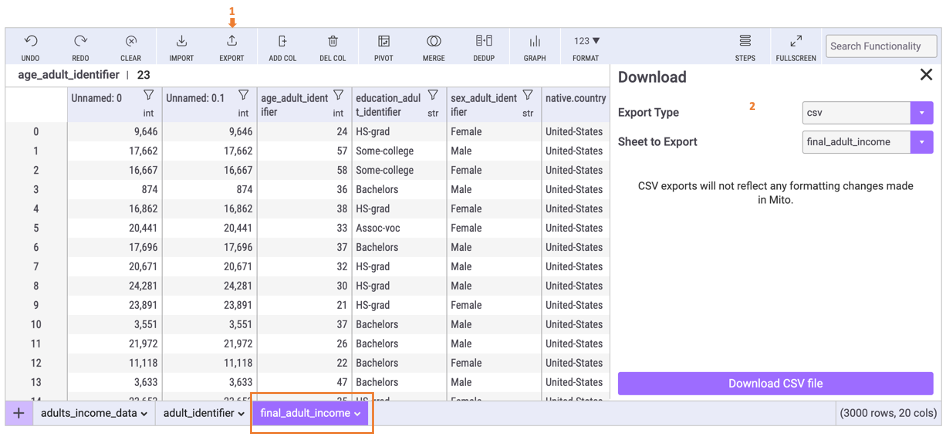Select sex_adult_identifier column header
The height and width of the screenshot is (434, 946).
click(x=484, y=104)
